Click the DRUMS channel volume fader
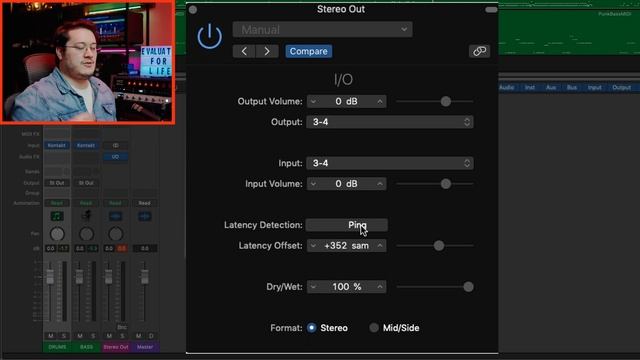The image size is (640, 360). 50,277
